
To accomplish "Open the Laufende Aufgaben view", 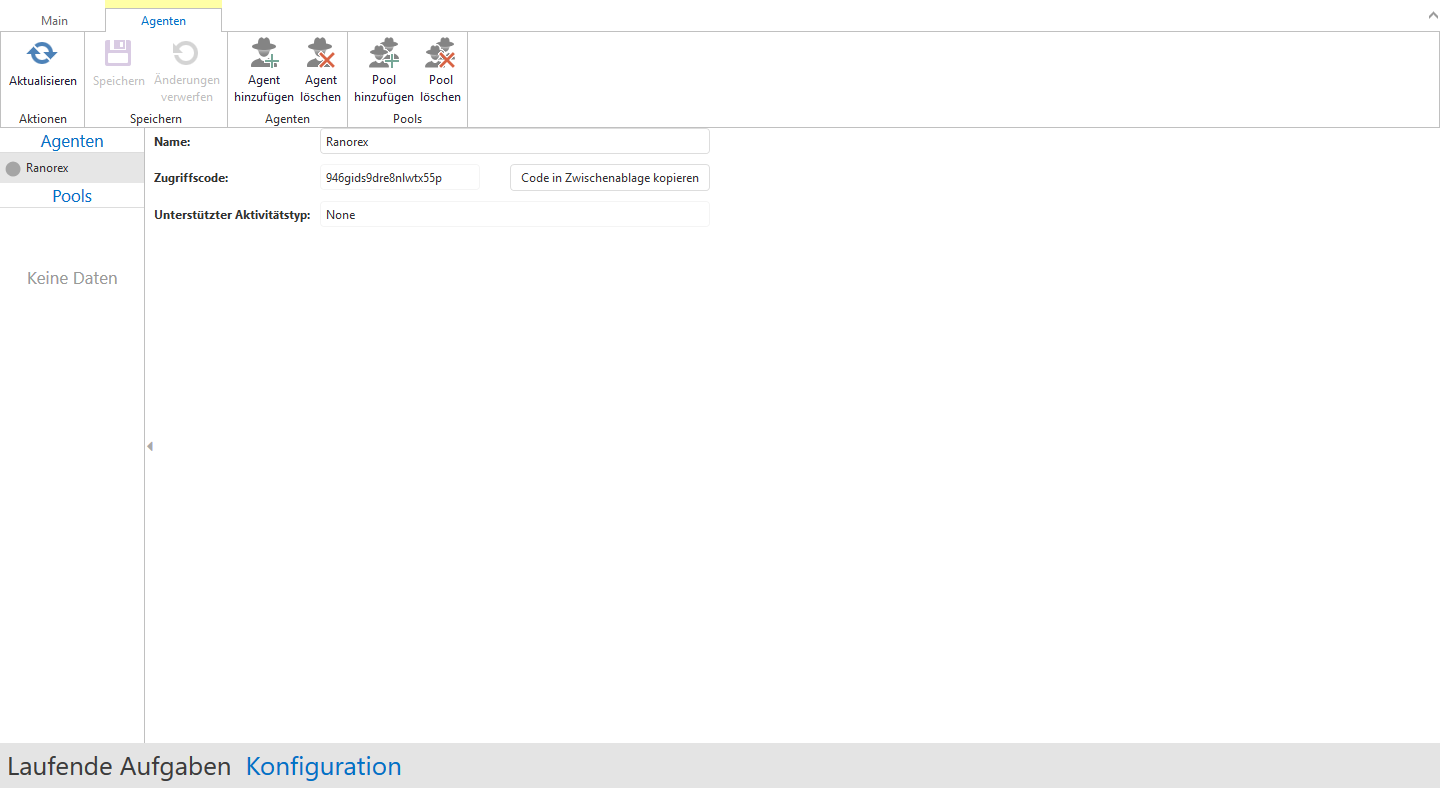I will tap(119, 767).
